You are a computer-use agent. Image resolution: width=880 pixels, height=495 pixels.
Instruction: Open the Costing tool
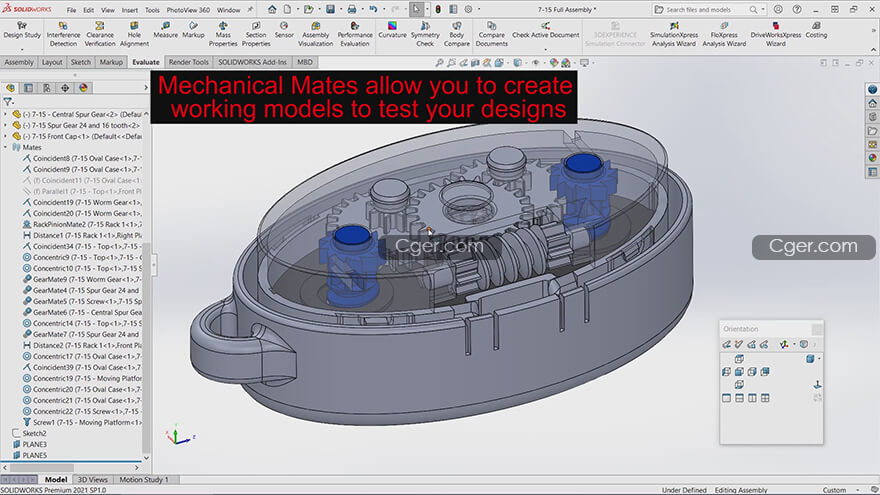click(816, 30)
